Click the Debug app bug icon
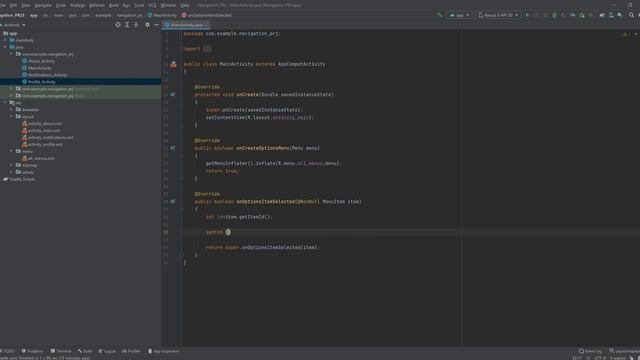The height and width of the screenshot is (360, 640). (x=554, y=15)
